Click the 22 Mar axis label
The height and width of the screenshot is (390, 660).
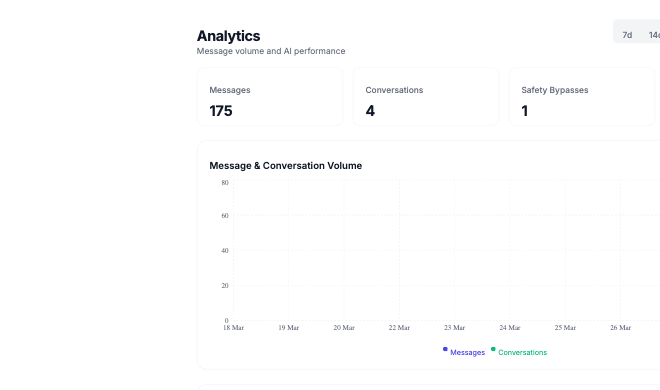(399, 328)
